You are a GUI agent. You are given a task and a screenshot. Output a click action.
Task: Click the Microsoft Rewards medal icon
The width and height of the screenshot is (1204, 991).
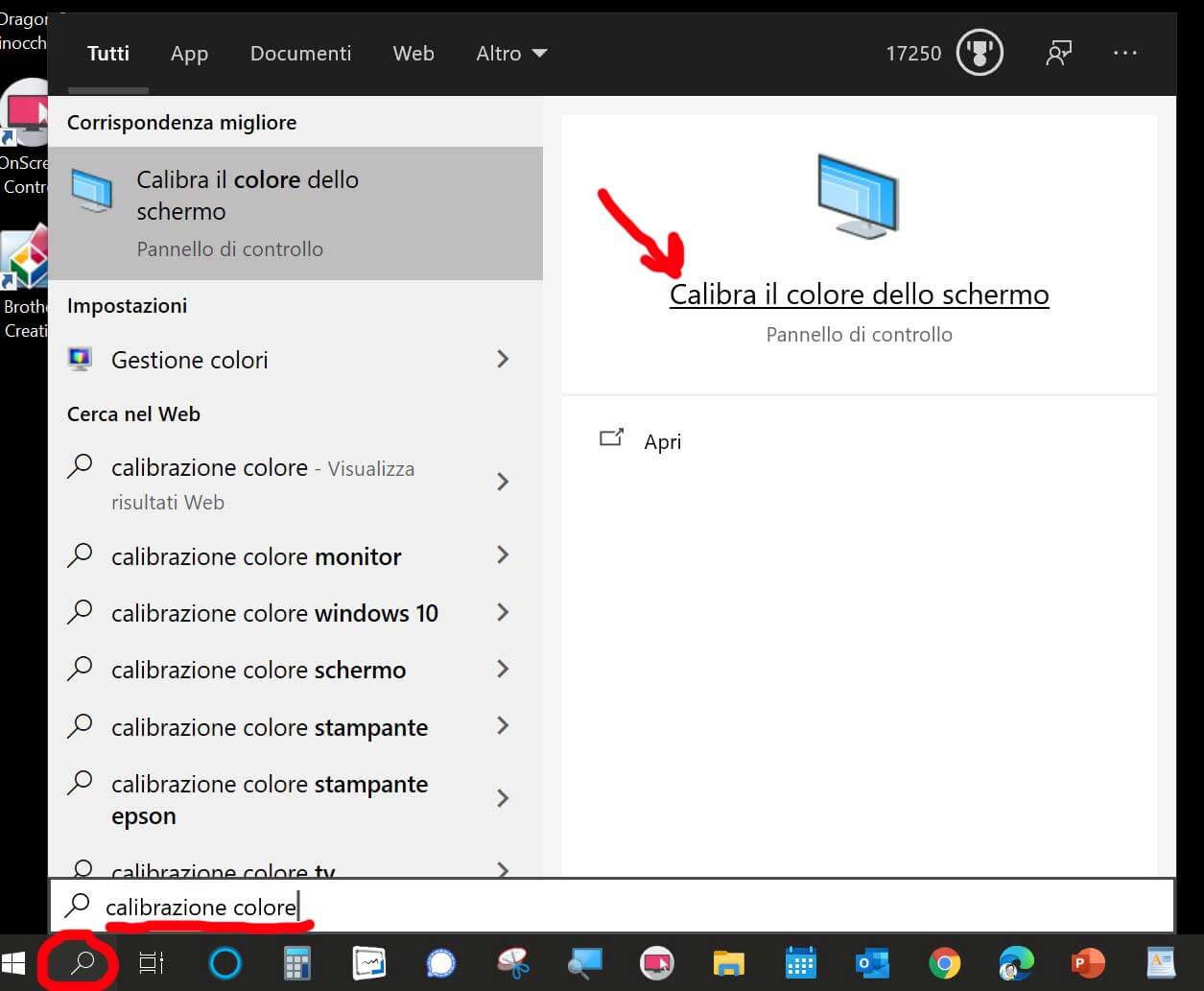point(979,54)
